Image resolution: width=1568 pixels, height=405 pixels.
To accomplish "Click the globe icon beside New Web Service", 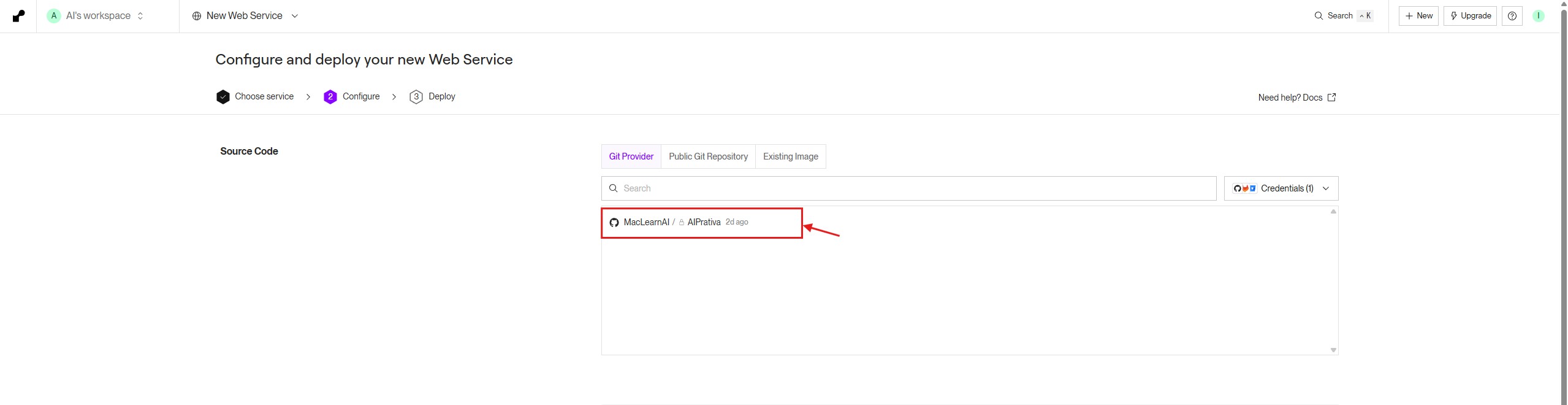I will [x=197, y=16].
